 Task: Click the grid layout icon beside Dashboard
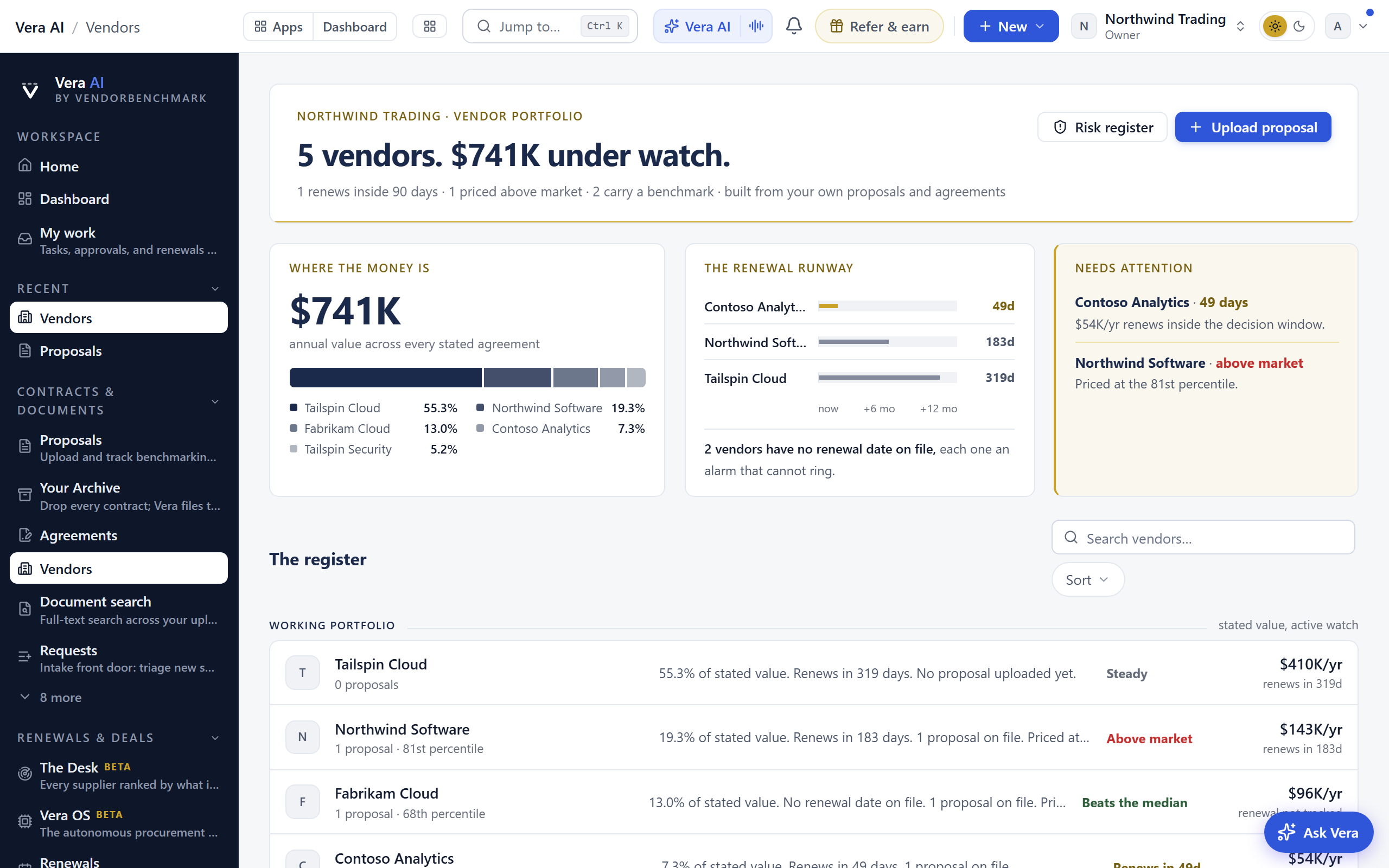coord(429,27)
